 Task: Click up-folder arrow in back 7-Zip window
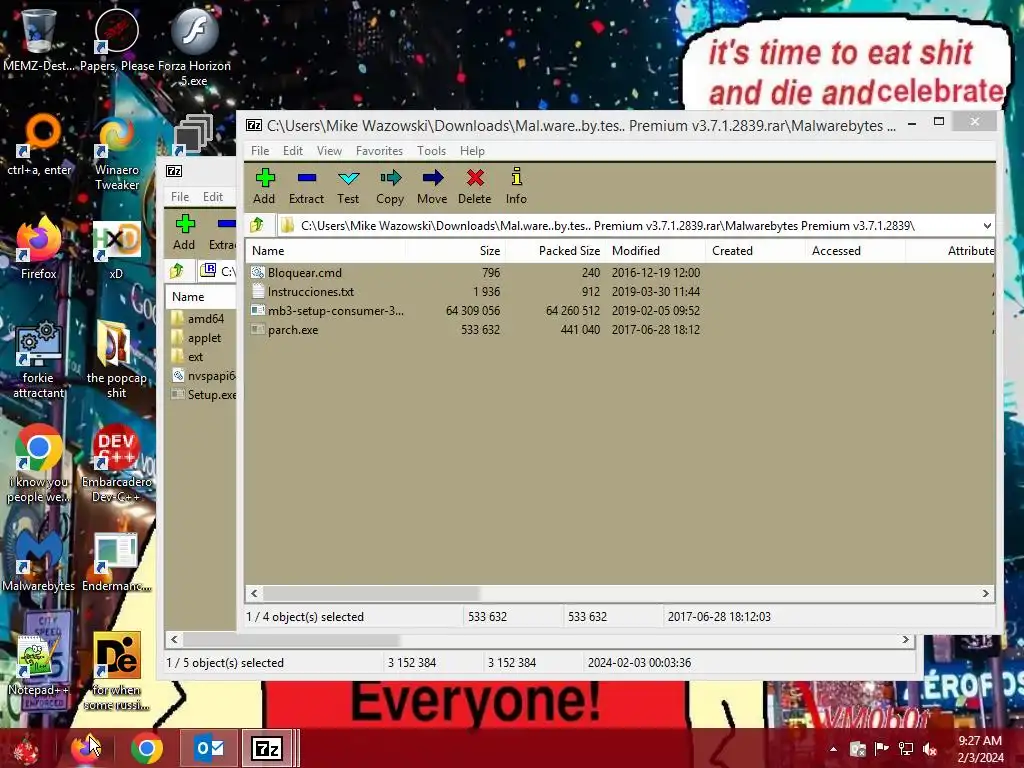pos(177,271)
